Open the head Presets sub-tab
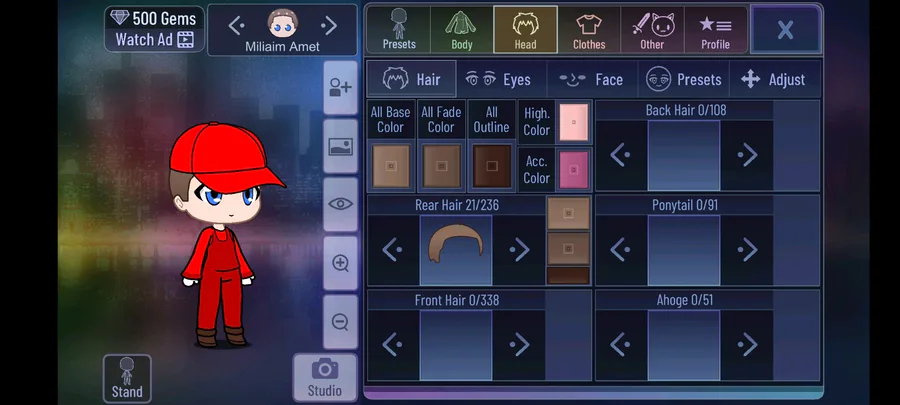The width and height of the screenshot is (900, 405). (x=684, y=79)
